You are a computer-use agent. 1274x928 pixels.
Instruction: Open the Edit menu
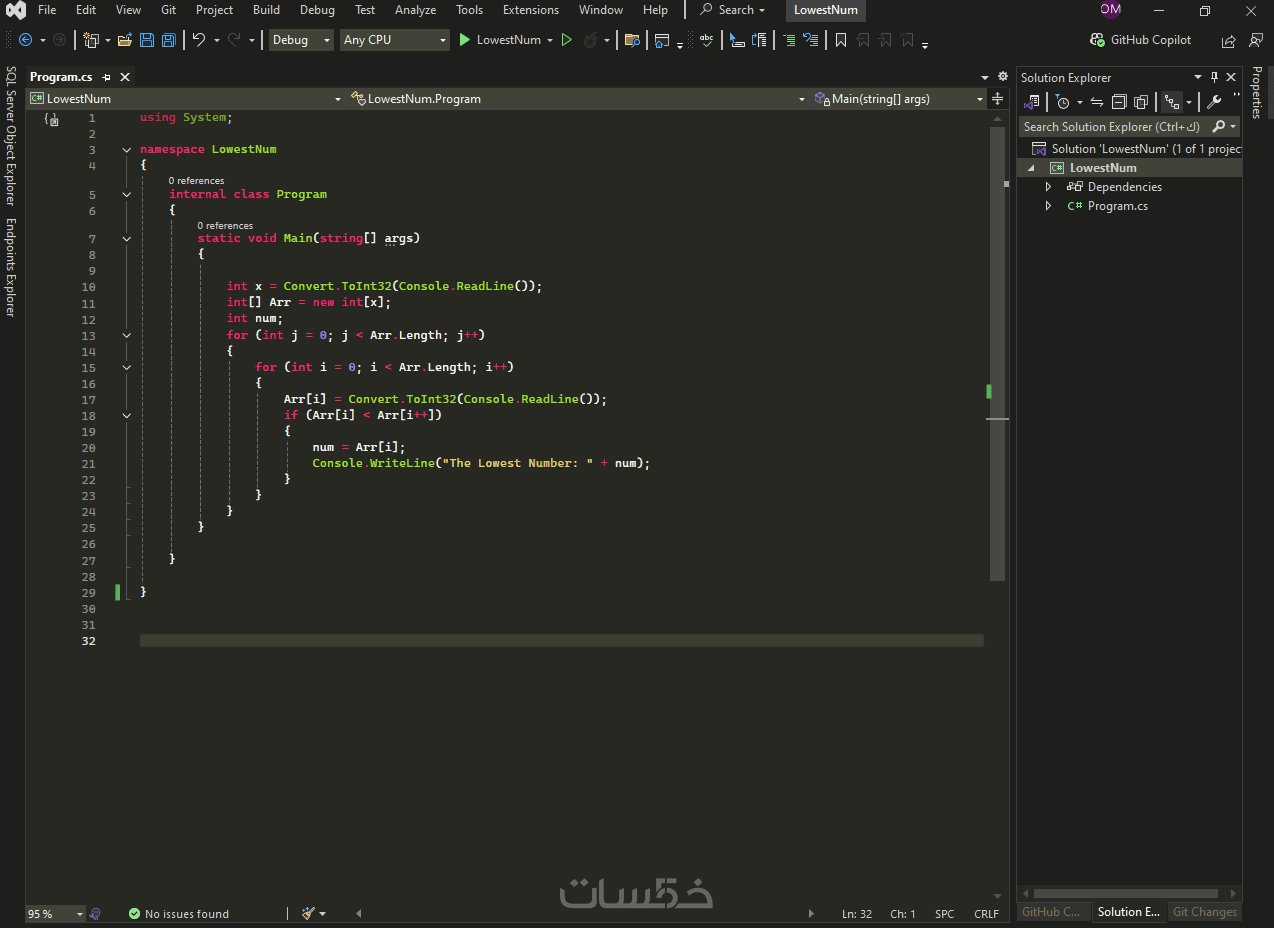point(86,10)
